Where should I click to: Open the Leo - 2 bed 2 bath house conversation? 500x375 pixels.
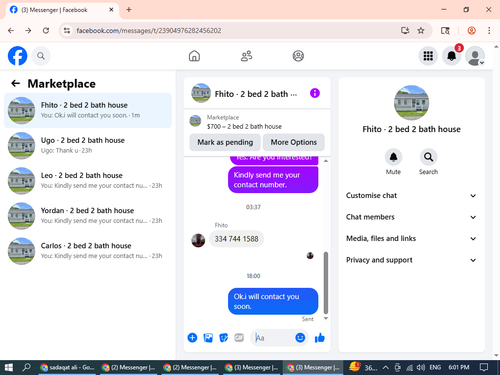point(88,181)
